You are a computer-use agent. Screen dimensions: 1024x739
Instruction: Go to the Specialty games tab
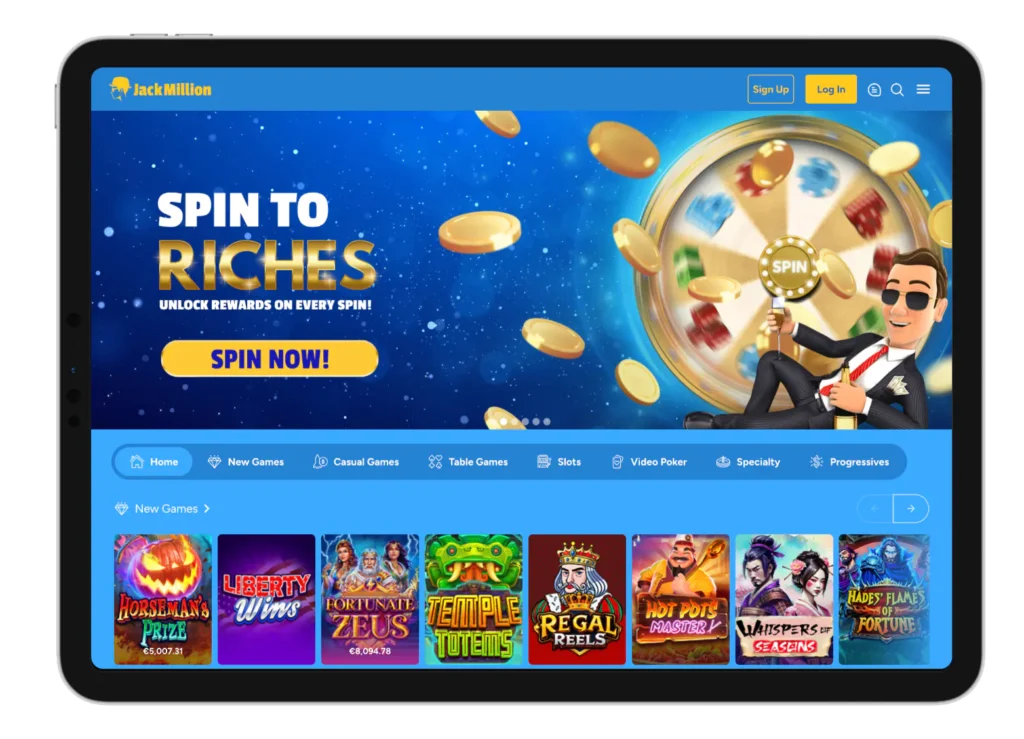[x=748, y=462]
